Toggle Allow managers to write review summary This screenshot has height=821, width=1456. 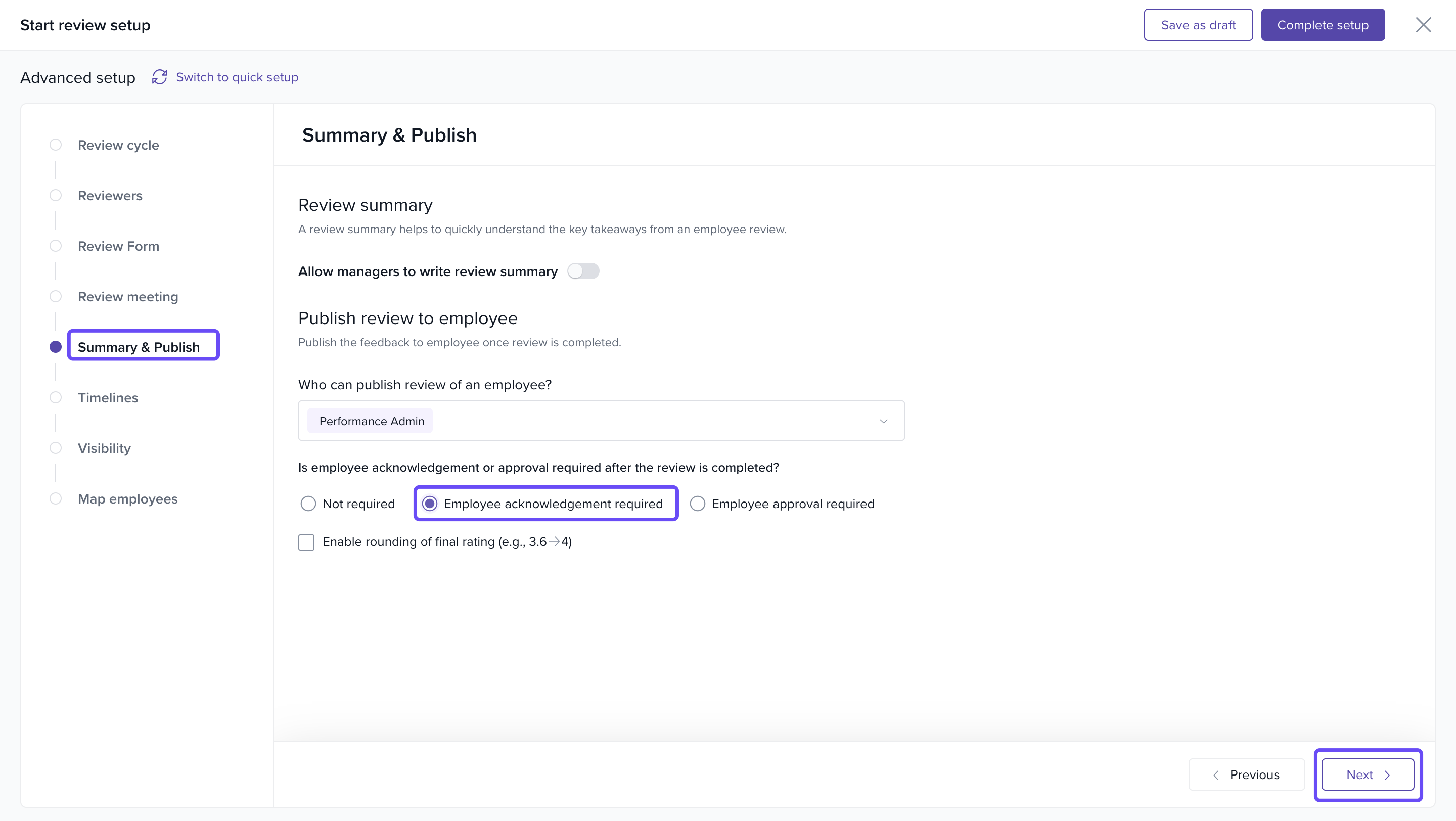click(583, 271)
